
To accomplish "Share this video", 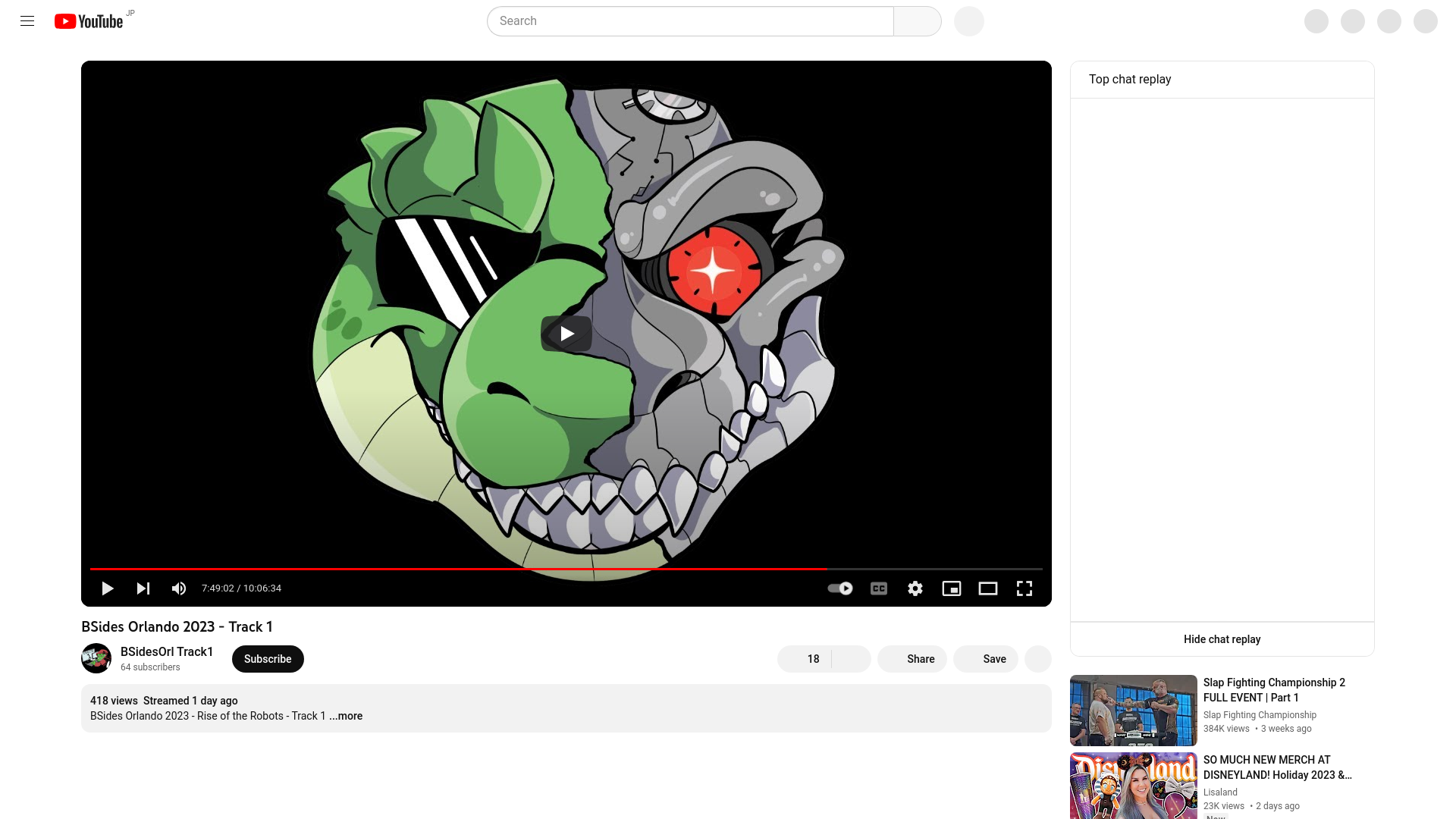I will [912, 659].
